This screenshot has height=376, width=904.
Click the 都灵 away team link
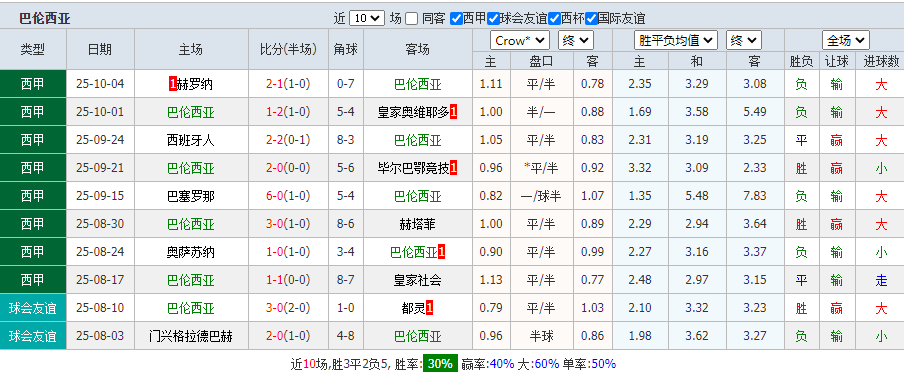tap(413, 309)
